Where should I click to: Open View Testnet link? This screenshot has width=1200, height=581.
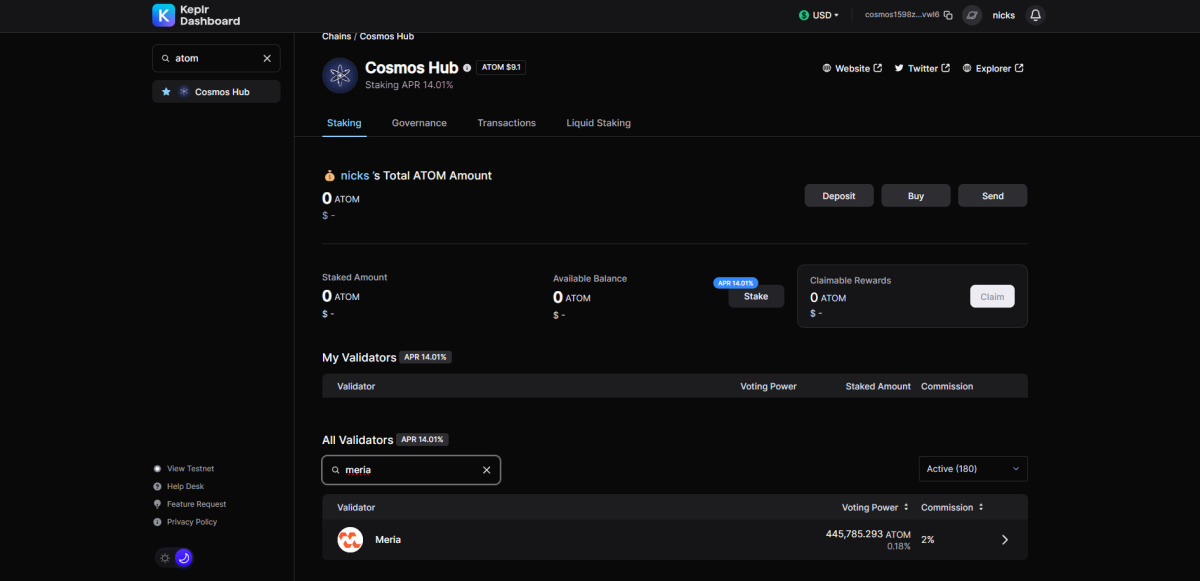coord(190,469)
